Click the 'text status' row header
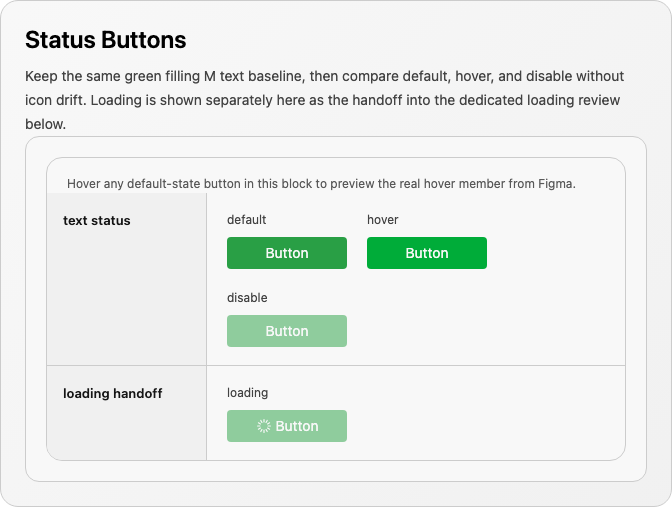The height and width of the screenshot is (507, 672). (97, 221)
